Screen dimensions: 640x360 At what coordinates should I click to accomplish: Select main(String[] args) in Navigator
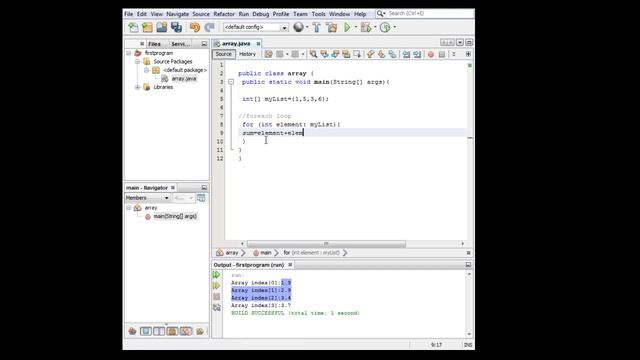click(x=175, y=216)
